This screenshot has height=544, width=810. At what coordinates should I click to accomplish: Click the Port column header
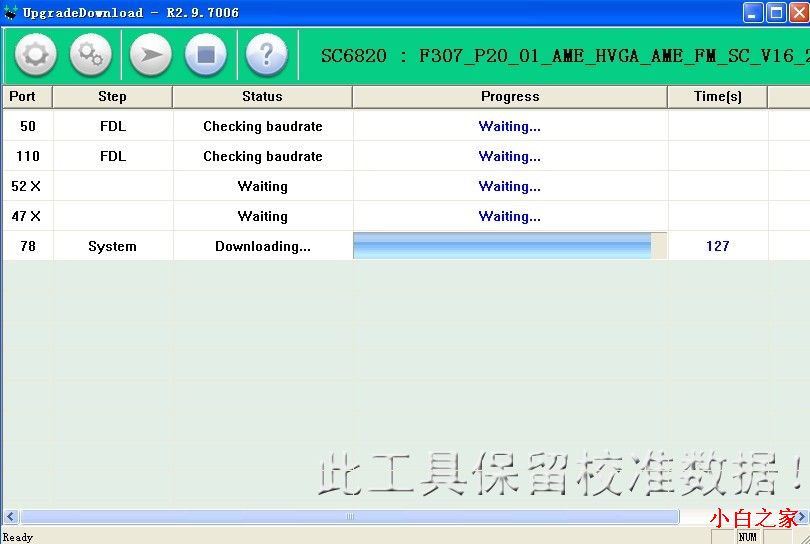point(27,97)
